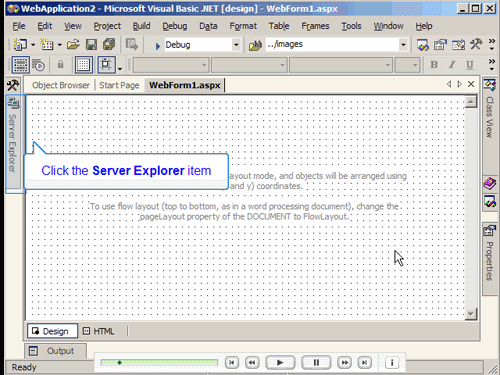Switch to HTML view button
This screenshot has height=375, width=500.
(98, 331)
